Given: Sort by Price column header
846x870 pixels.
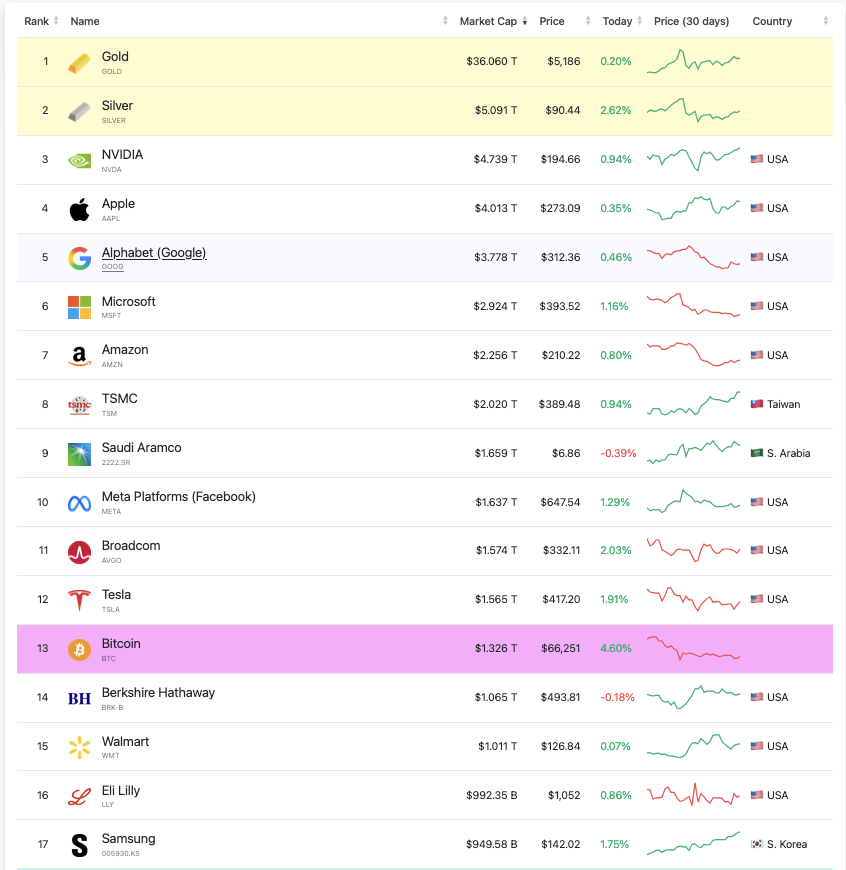Looking at the screenshot, I should (552, 21).
